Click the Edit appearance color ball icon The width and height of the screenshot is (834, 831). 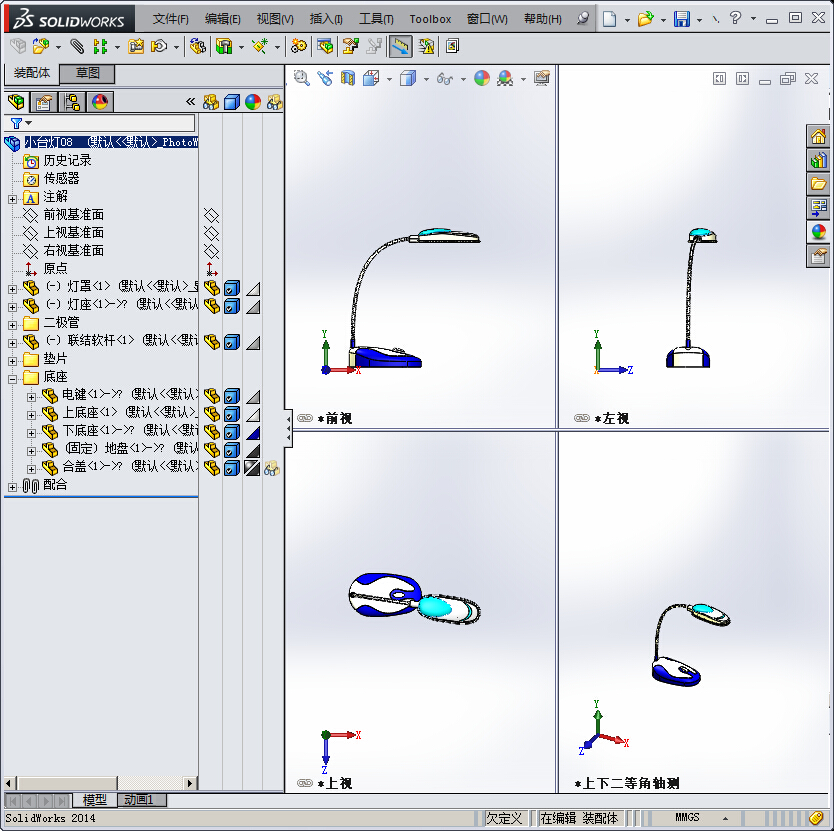pyautogui.click(x=482, y=78)
